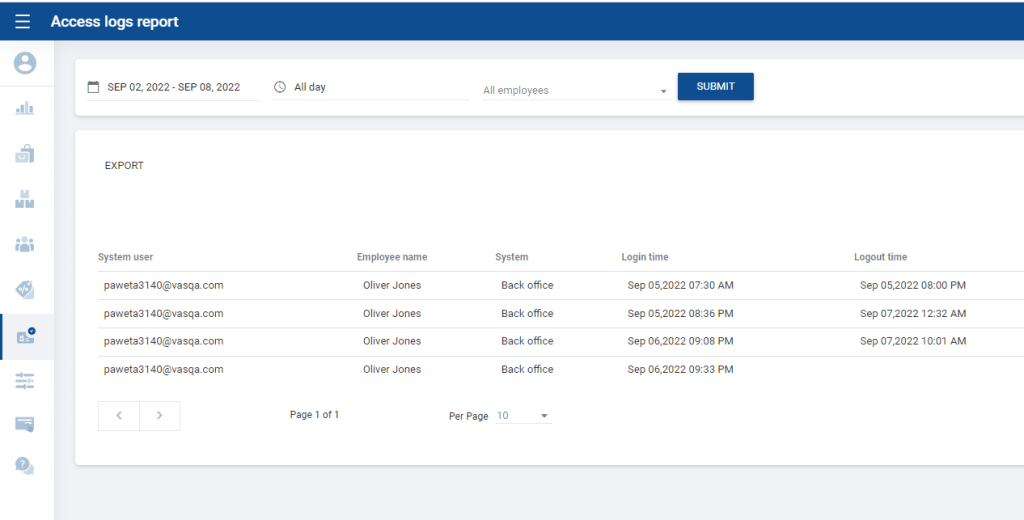The width and height of the screenshot is (1024, 520).
Task: Click the Employee name column header
Action: click(x=392, y=257)
